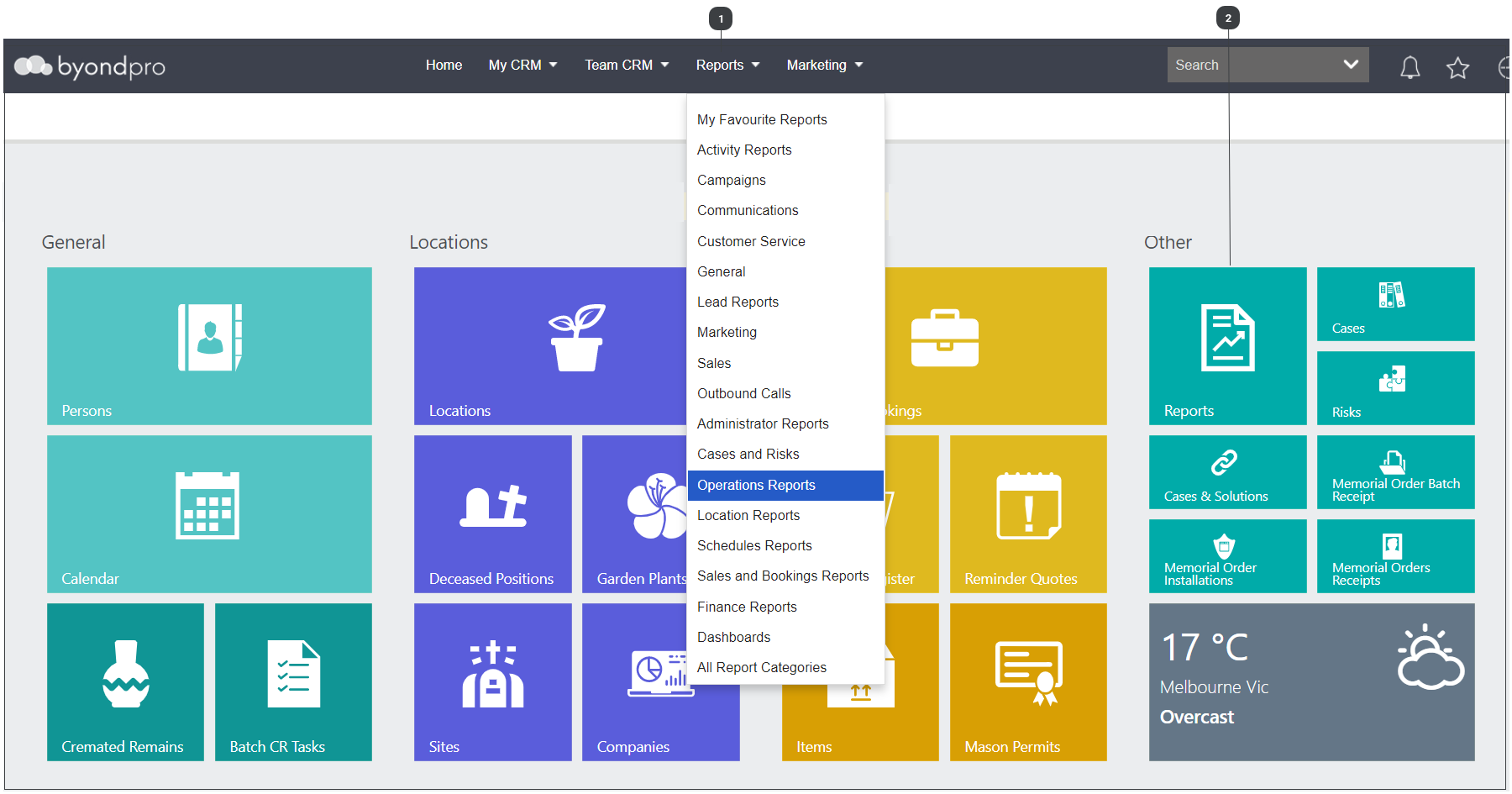The height and width of the screenshot is (794, 1512).
Task: Expand the Team CRM dropdown menu
Action: (627, 65)
